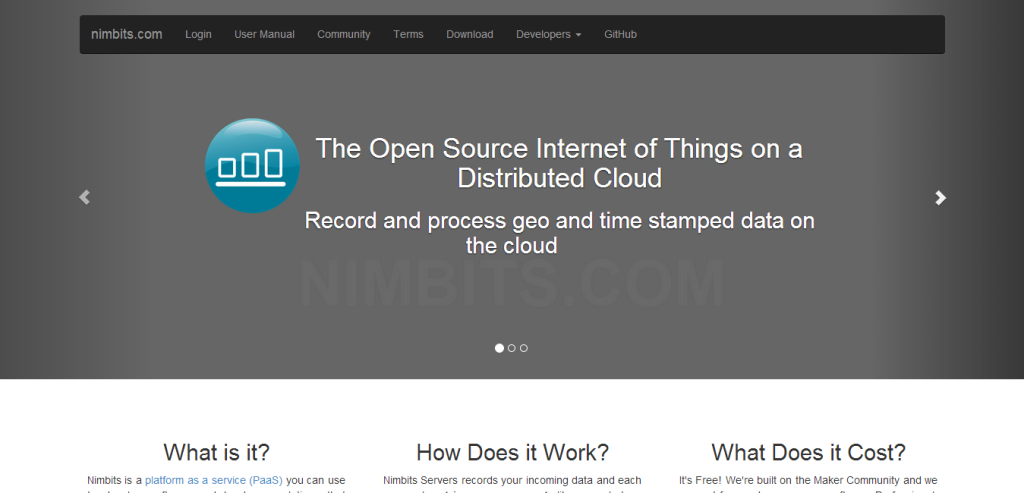This screenshot has width=1024, height=493.
Task: Visit the Community page
Action: pyautogui.click(x=343, y=34)
